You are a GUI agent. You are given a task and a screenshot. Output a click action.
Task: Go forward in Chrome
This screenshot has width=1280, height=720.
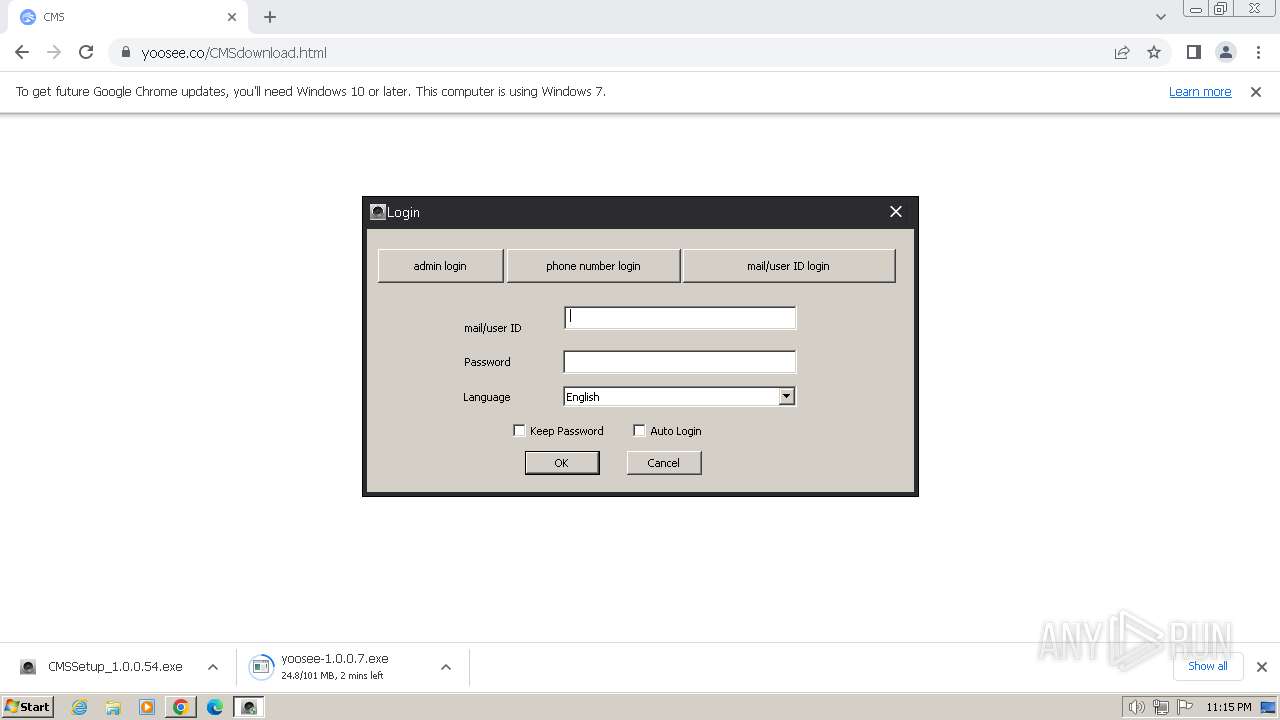[54, 53]
